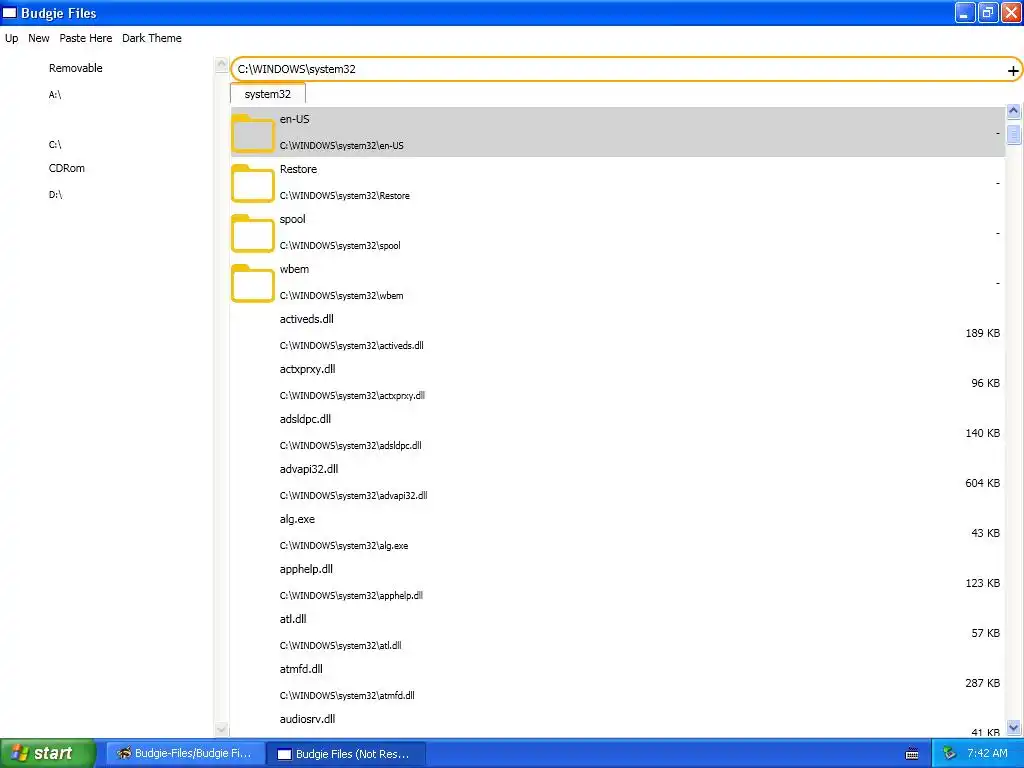Viewport: 1024px width, 768px height.
Task: Open the A:\ removable drive
Action: pyautogui.click(x=55, y=95)
